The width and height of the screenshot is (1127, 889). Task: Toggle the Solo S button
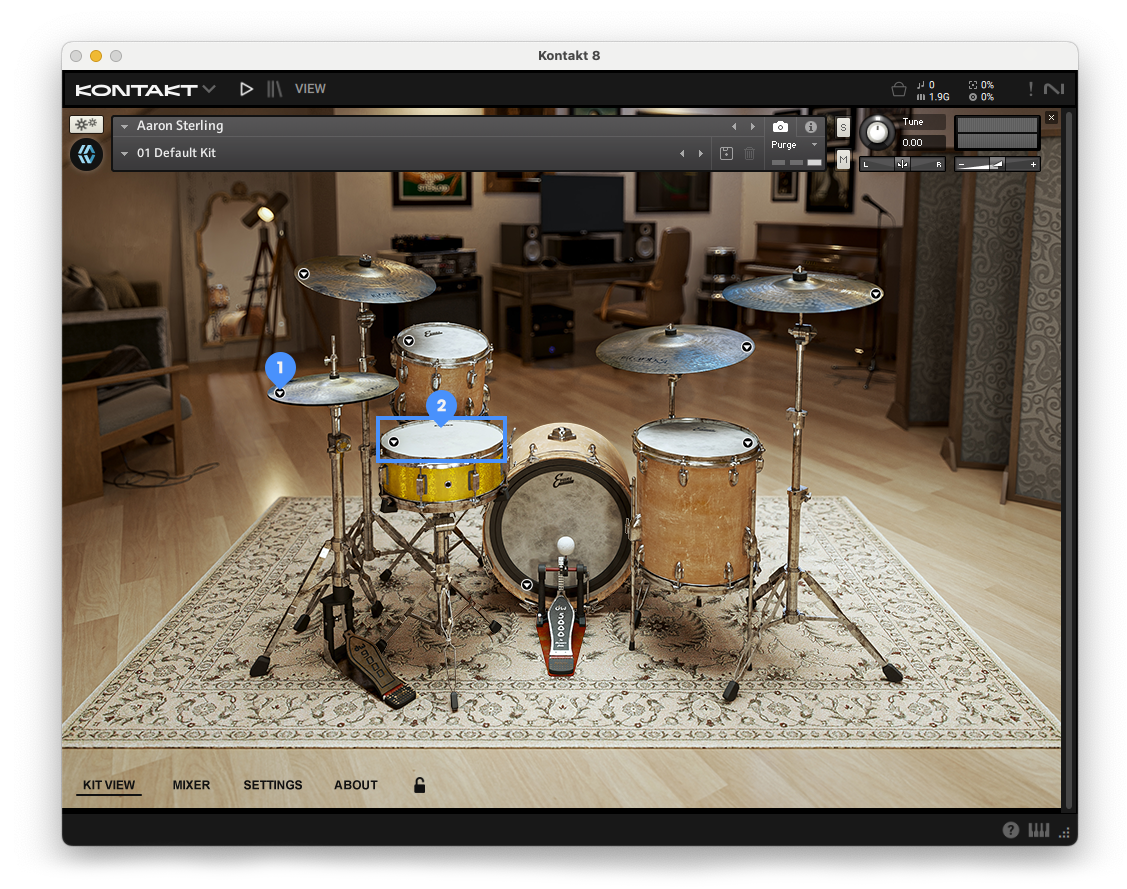(x=843, y=127)
